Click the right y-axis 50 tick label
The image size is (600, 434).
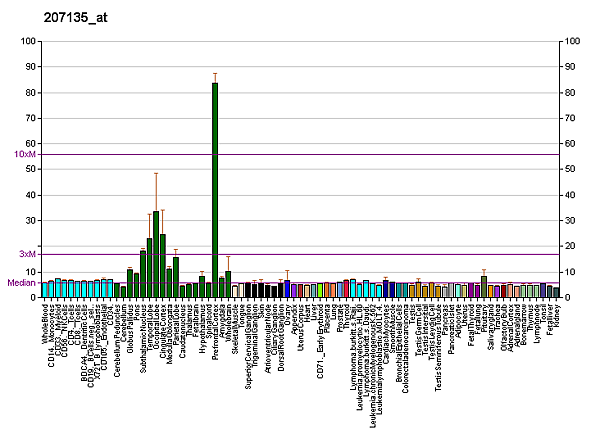(572, 169)
